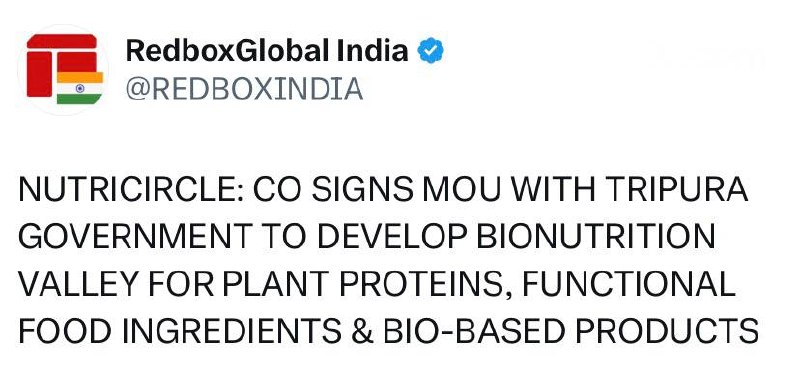
Task: Select the PROTEINS word in the headline
Action: (420, 285)
